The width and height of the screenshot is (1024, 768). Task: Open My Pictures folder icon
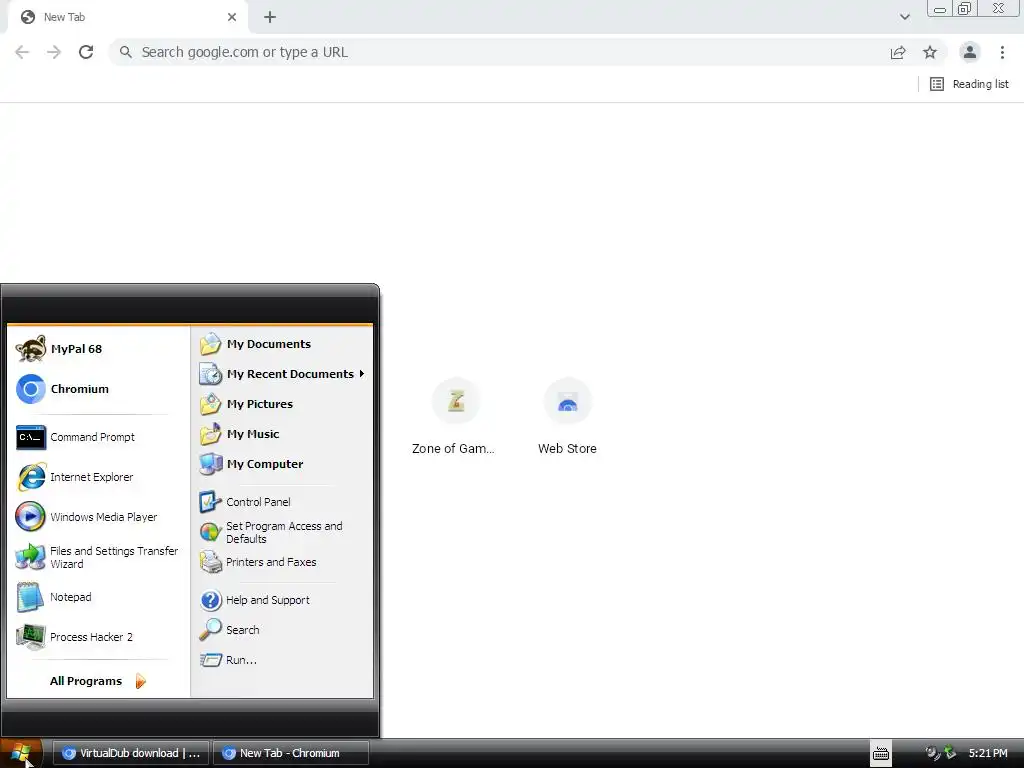click(210, 404)
